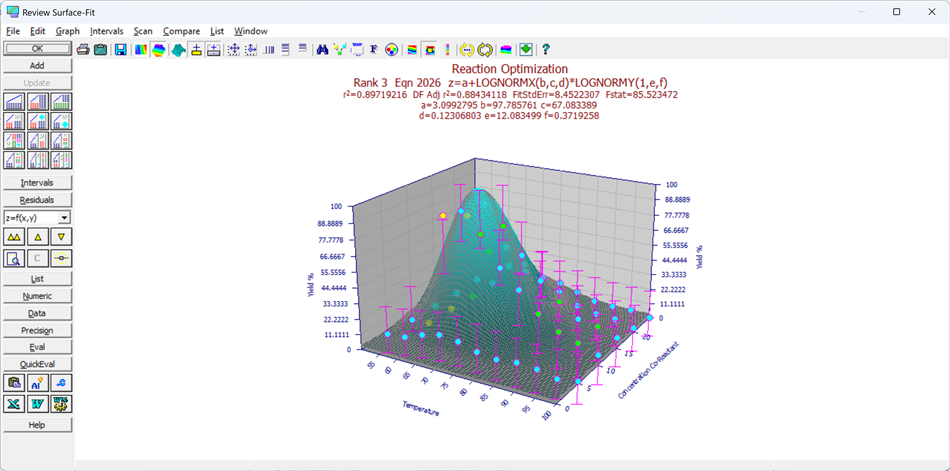Viewport: 950px width, 471px height.
Task: Click the font 'F' toolbar icon
Action: [374, 50]
